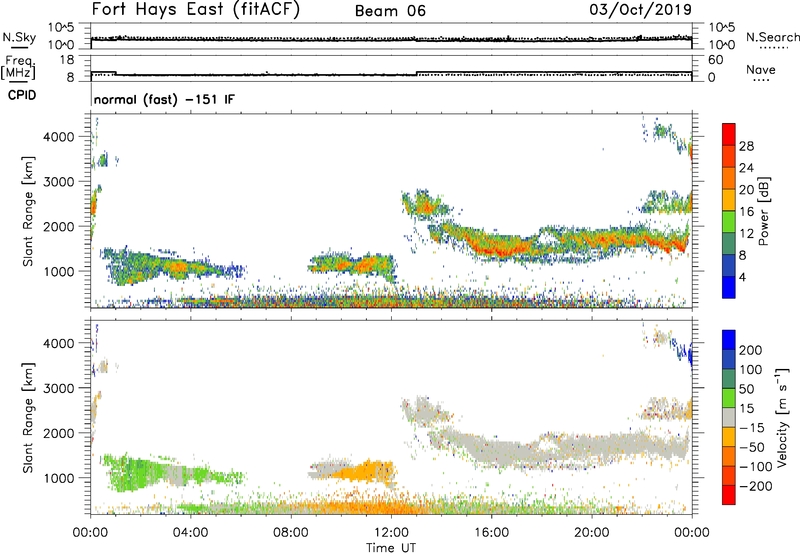Click the 'Time UT' axis label
The height and width of the screenshot is (554, 800).
[391, 548]
